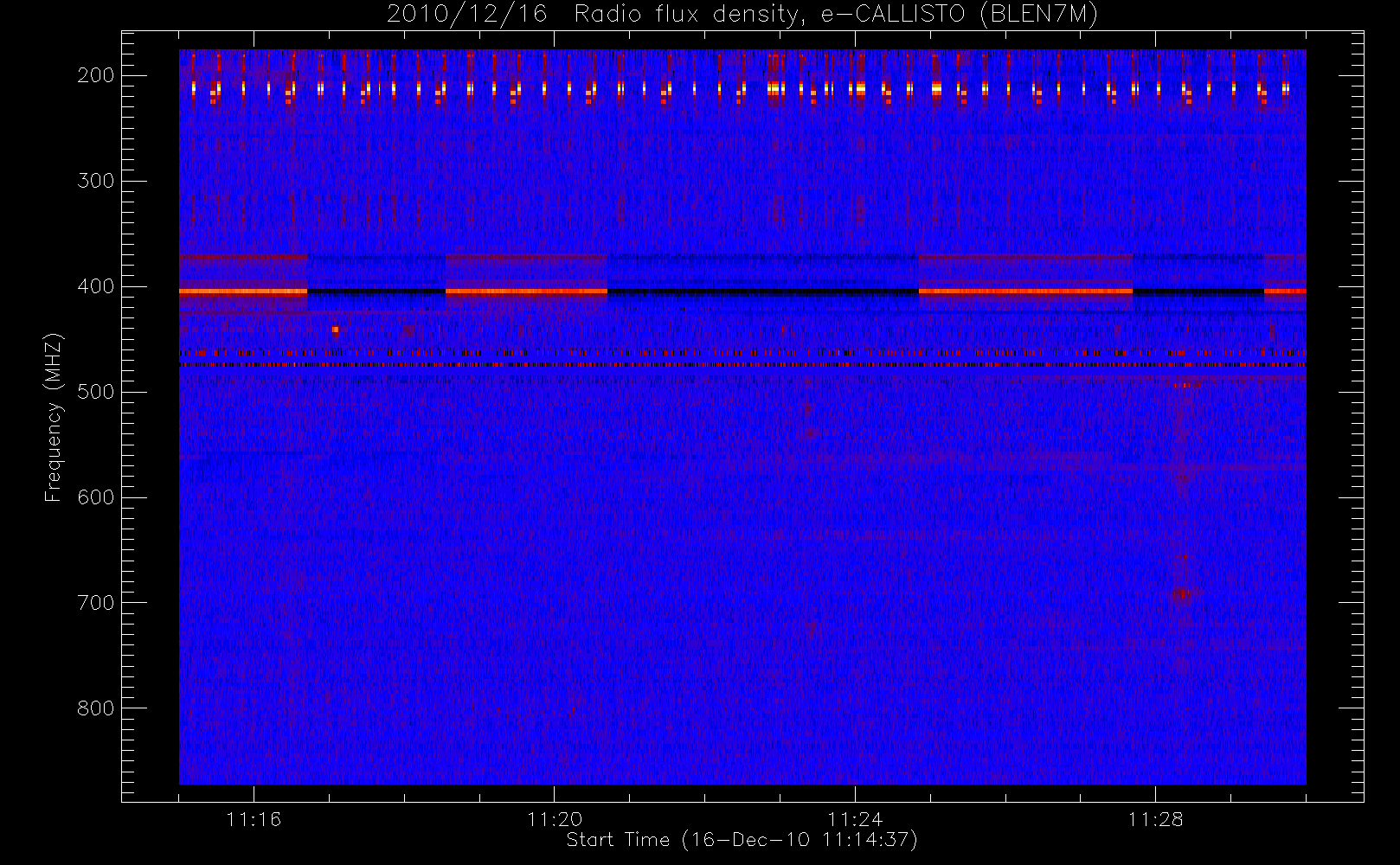This screenshot has width=1400, height=865.
Task: Click the small orange spot below 11:17 band
Action: click(336, 330)
